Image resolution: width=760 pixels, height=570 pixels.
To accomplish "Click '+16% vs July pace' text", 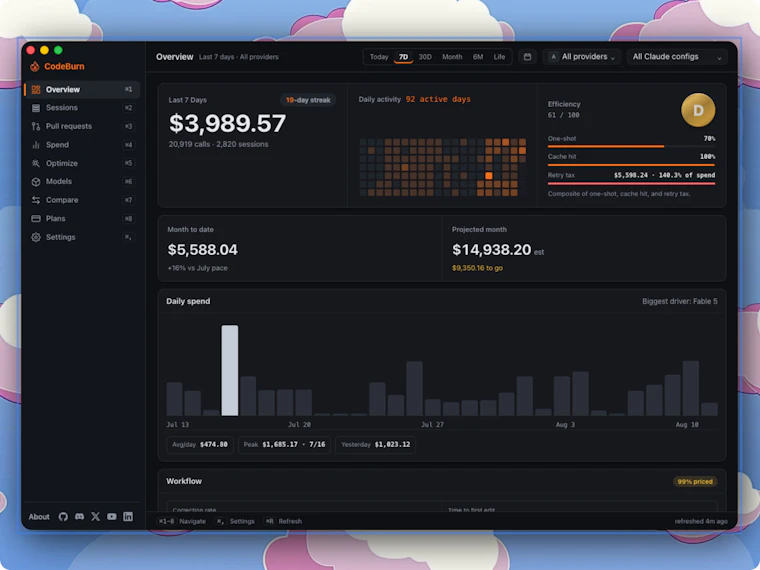I will (197, 268).
